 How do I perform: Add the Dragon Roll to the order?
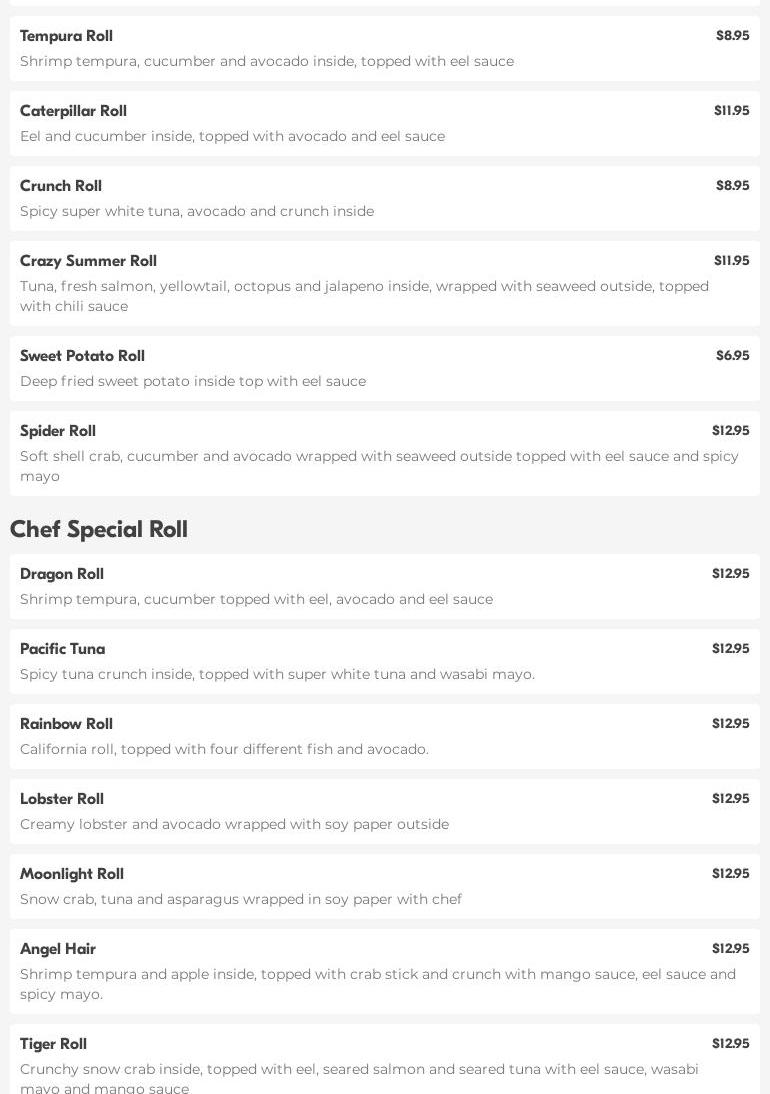[62, 574]
